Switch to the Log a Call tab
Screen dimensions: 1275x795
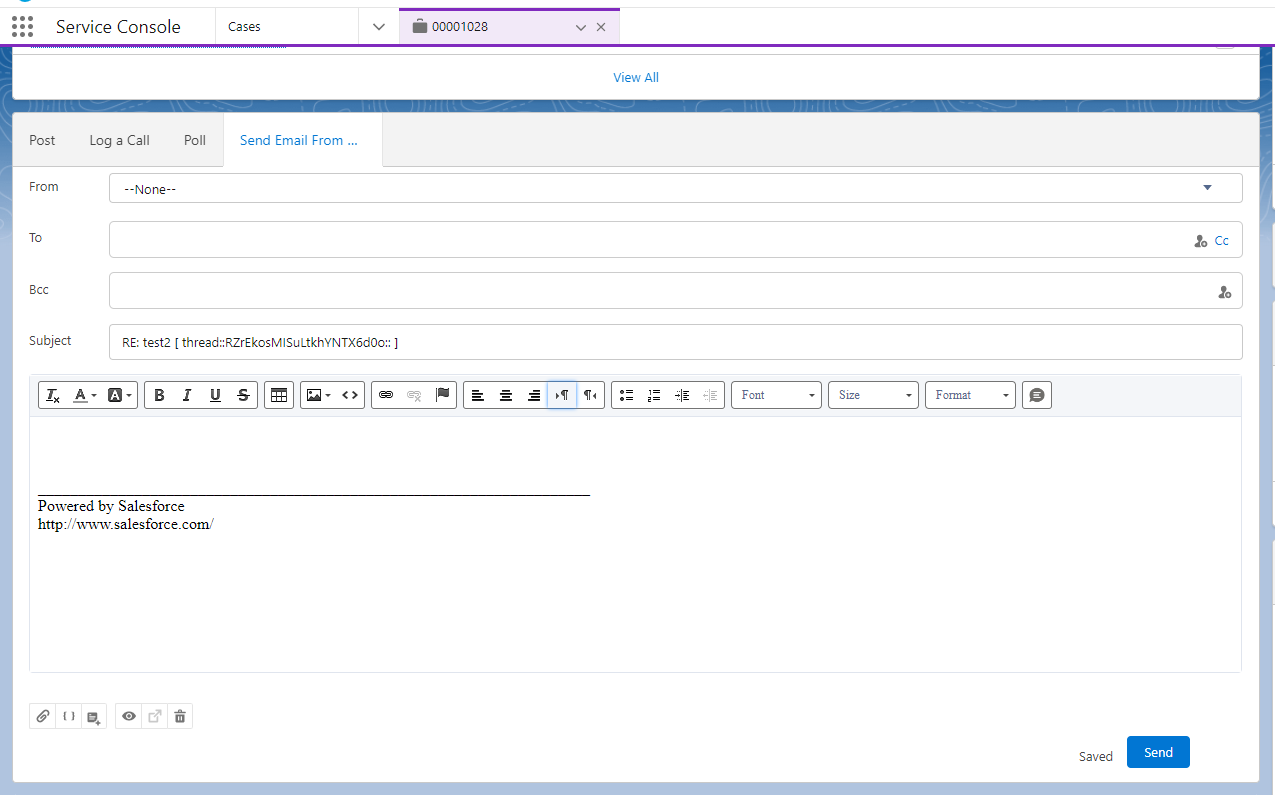point(119,140)
